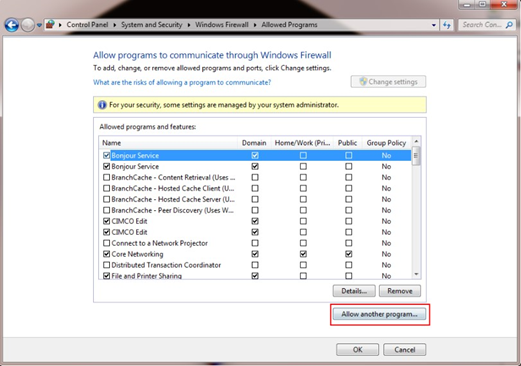Image resolution: width=521 pixels, height=366 pixels.
Task: Click the search magnifier icon
Action: click(509, 25)
